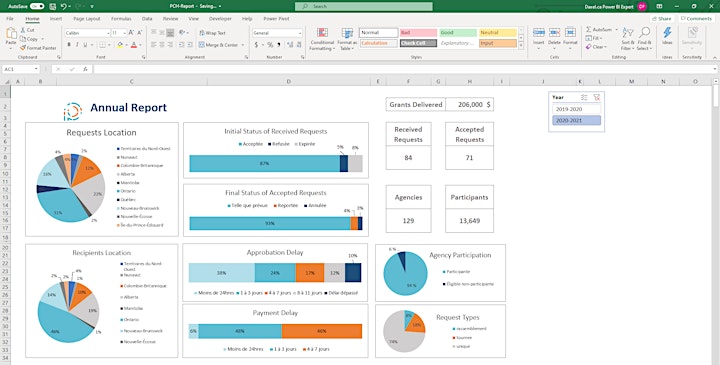Screen dimensions: 720x365
Task: Undo the last action
Action: pos(64,6)
